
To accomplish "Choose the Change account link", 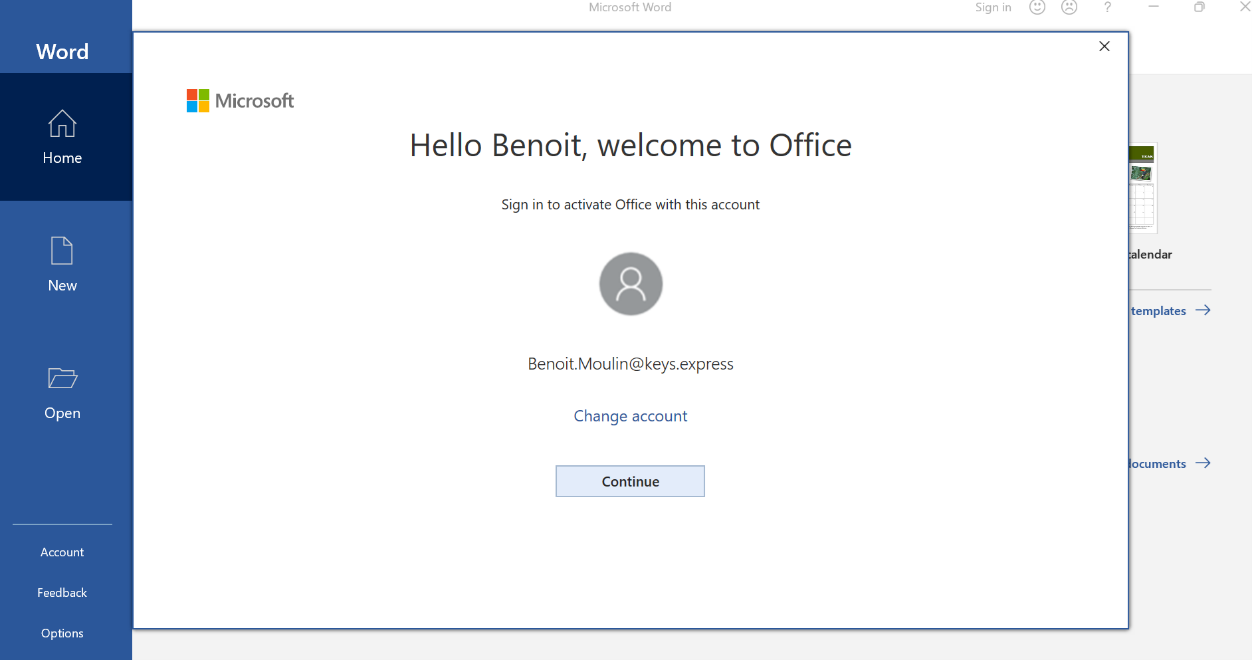I will 630,416.
